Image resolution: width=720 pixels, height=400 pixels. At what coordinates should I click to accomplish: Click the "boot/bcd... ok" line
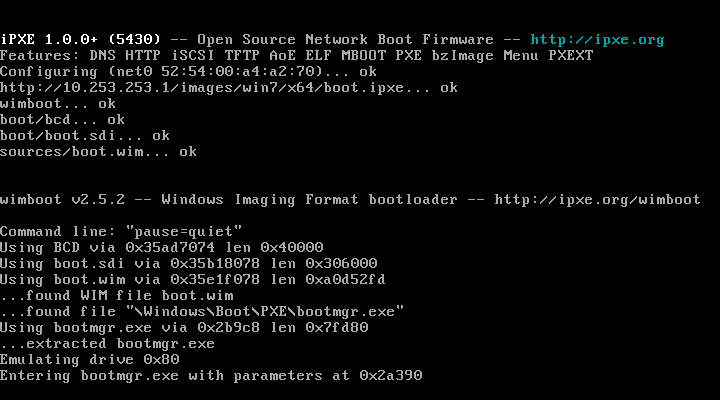62,120
